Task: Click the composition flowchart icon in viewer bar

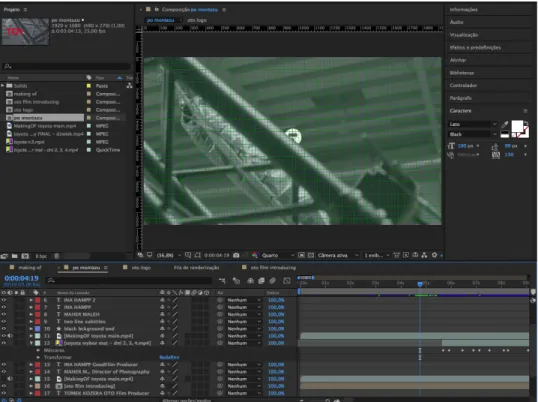Action: (x=424, y=255)
